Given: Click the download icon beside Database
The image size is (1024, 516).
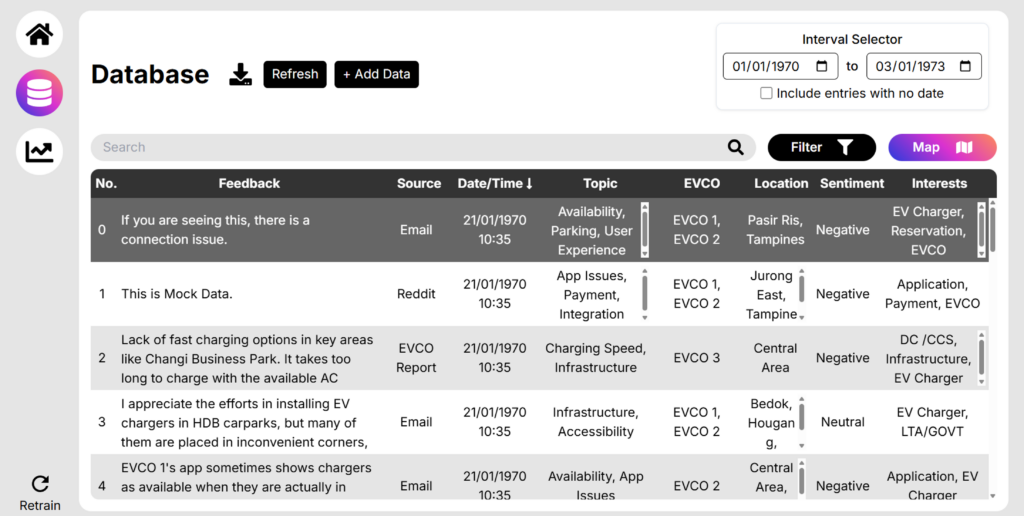Looking at the screenshot, I should point(240,75).
